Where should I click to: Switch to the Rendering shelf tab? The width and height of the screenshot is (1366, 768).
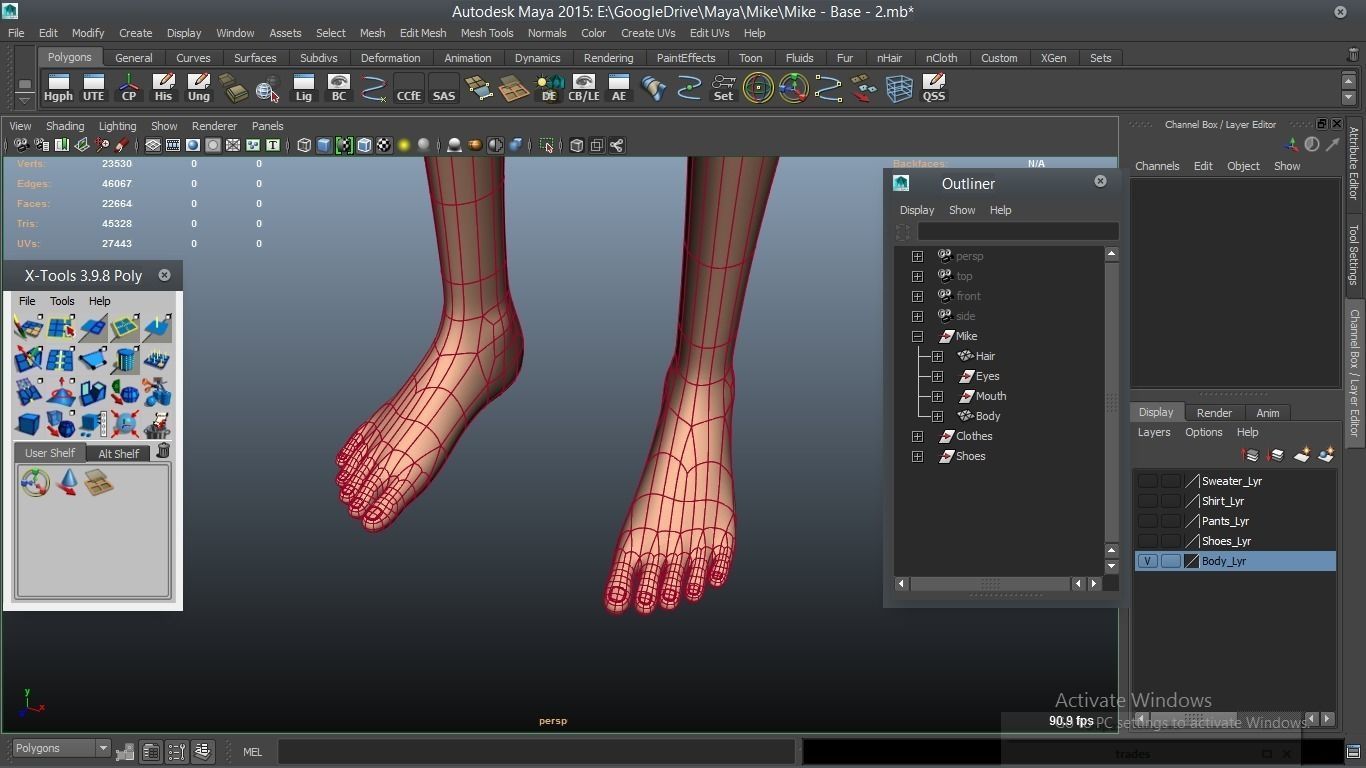click(608, 58)
